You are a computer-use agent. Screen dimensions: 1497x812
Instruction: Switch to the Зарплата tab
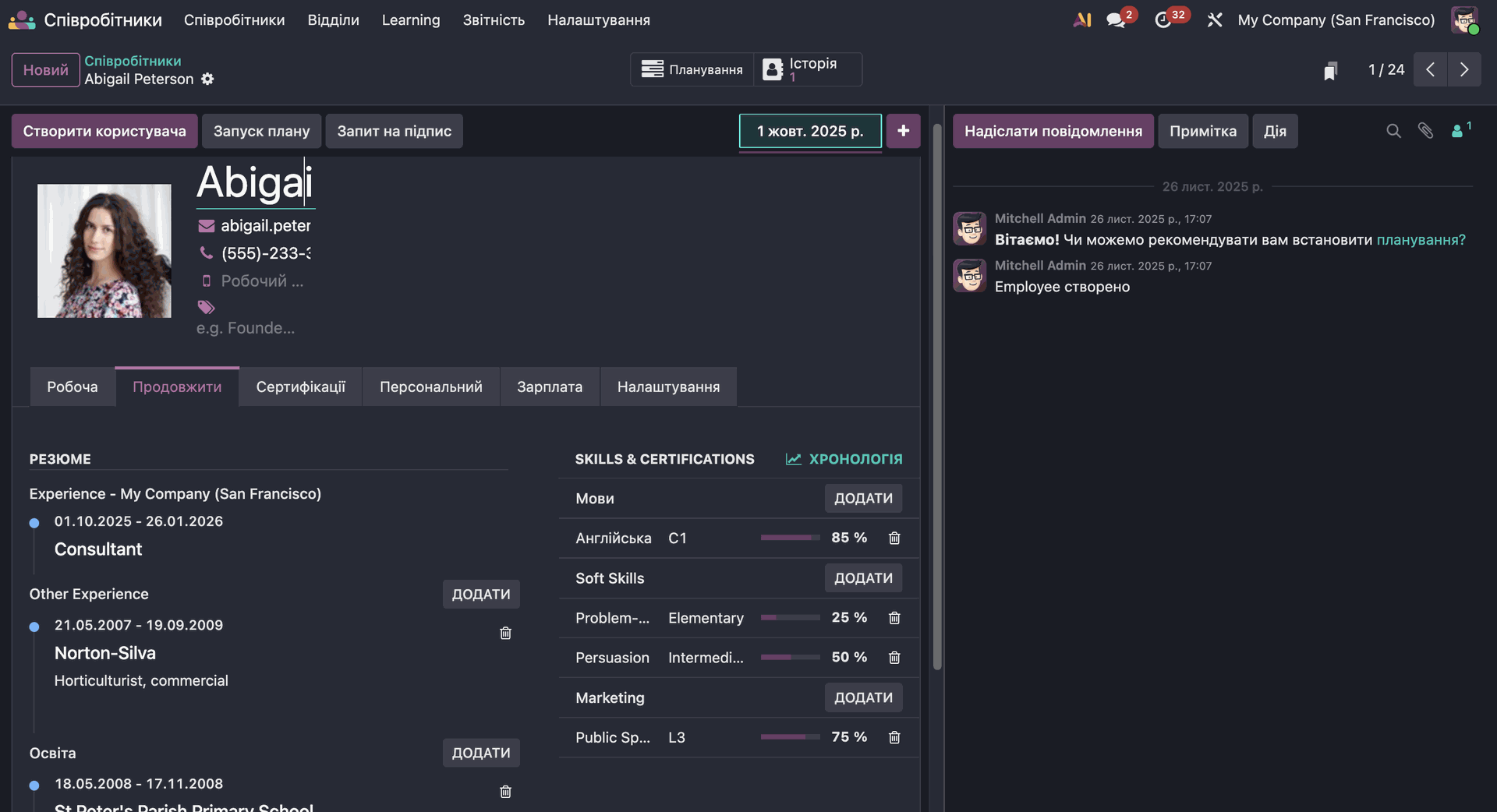pyautogui.click(x=549, y=387)
